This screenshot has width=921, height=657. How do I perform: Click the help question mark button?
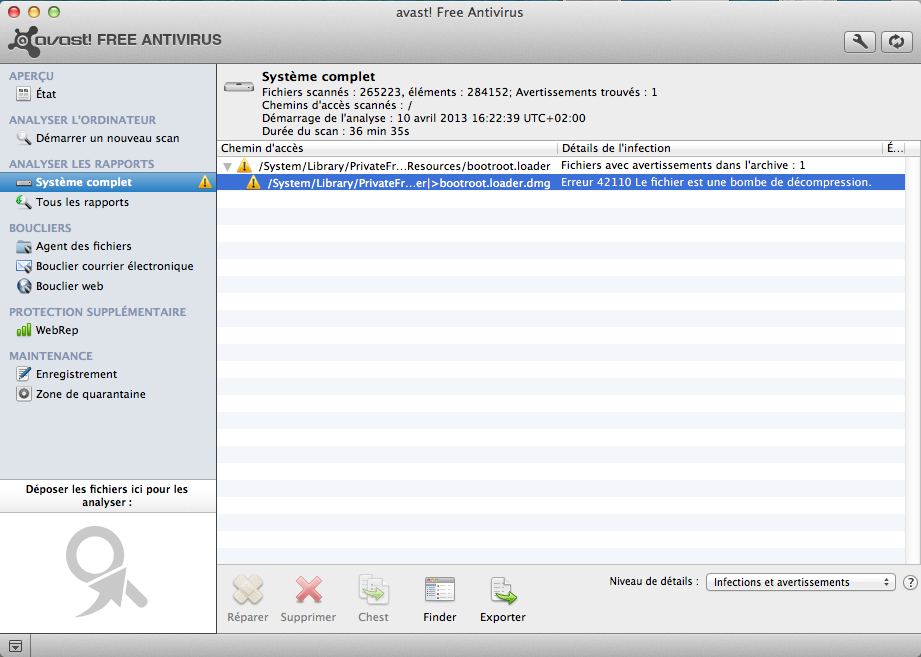(910, 582)
